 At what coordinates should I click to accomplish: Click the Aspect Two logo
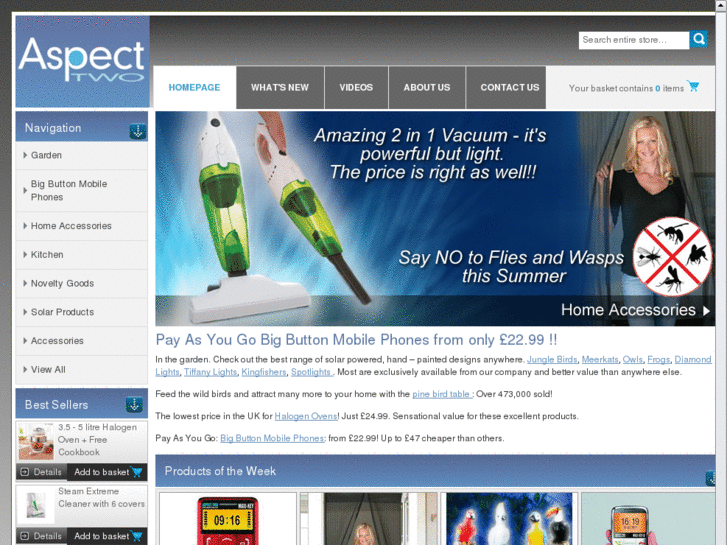pos(83,62)
